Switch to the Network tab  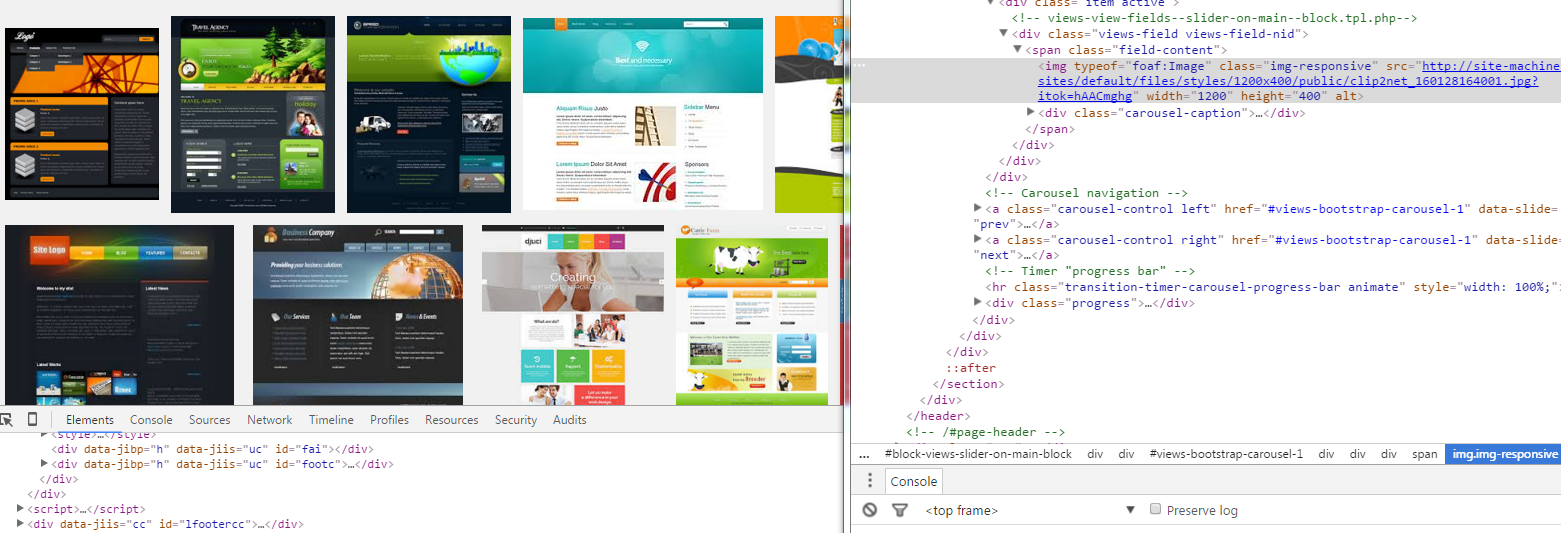pos(270,420)
